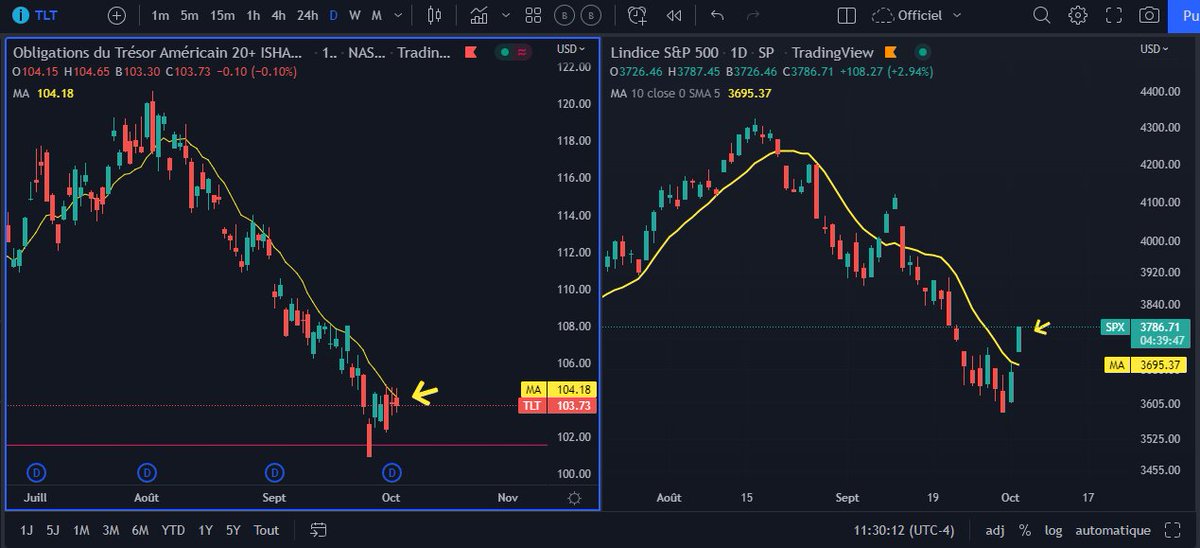The width and height of the screenshot is (1200, 548).
Task: Select the 5m timeframe
Action: point(190,15)
